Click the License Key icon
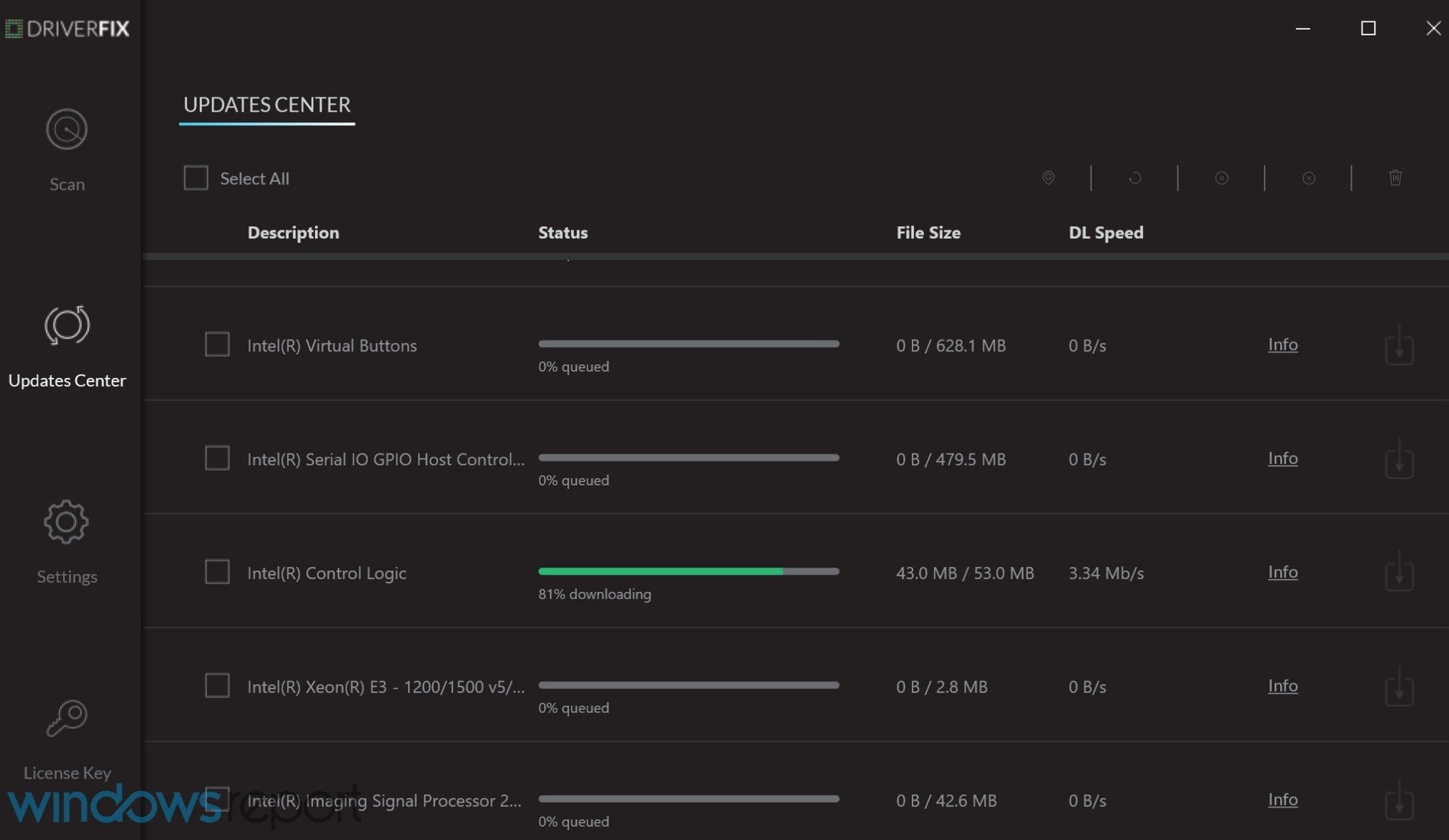Screen dimensions: 1449x840 (66, 713)
